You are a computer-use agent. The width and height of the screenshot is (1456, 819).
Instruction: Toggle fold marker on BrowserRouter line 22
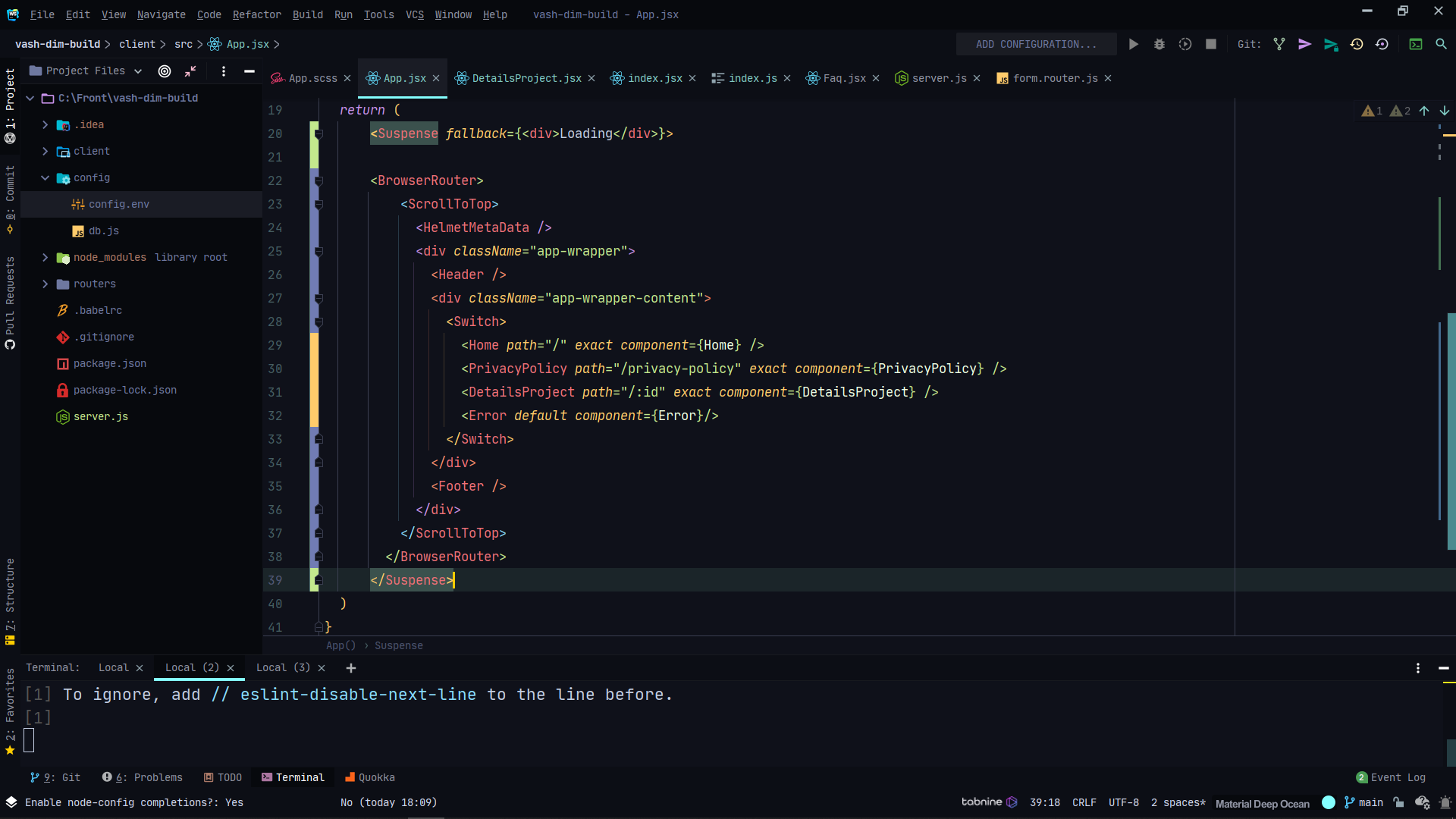pos(318,181)
